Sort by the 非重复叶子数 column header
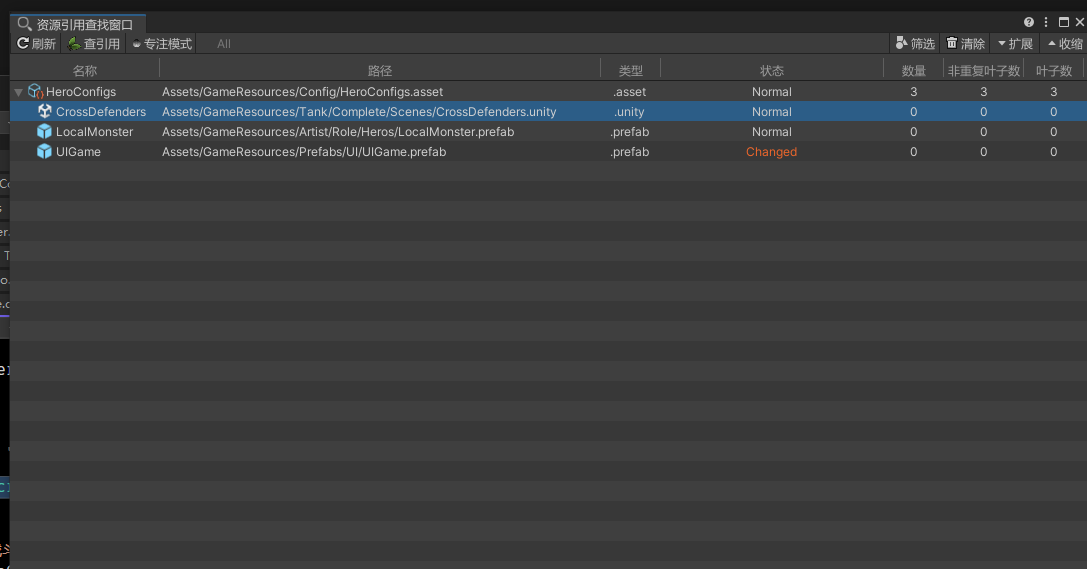This screenshot has width=1087, height=569. [x=984, y=71]
